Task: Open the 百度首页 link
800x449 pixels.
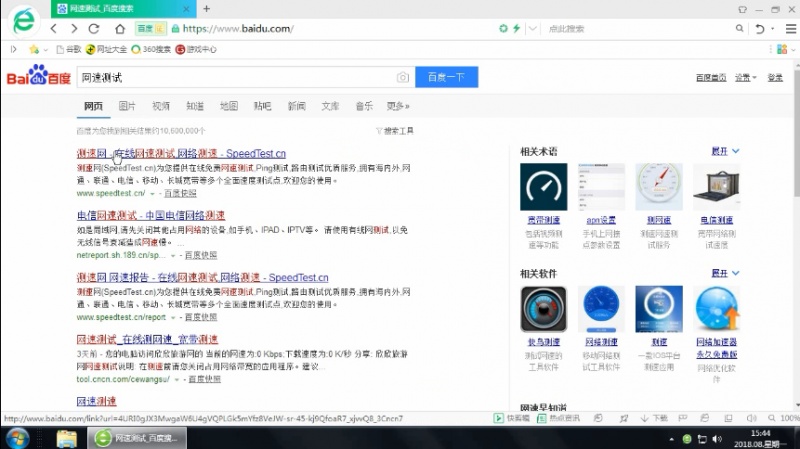Action: point(711,78)
